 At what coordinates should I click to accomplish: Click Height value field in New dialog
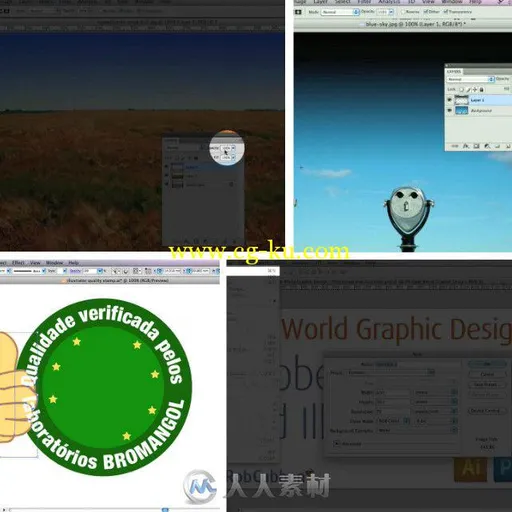pos(393,402)
